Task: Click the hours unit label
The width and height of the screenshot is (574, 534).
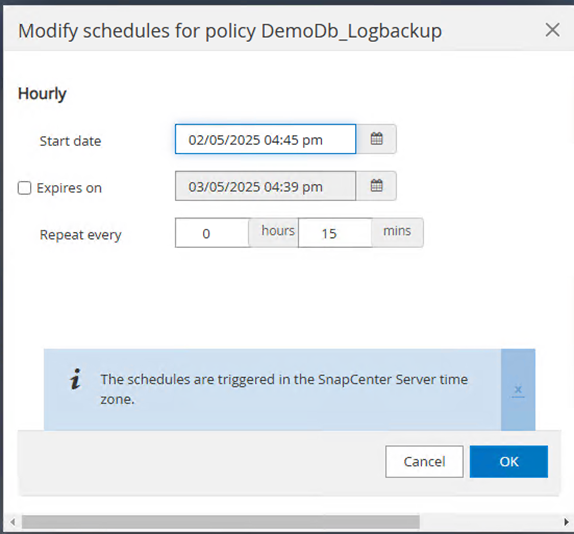Action: pos(278,231)
